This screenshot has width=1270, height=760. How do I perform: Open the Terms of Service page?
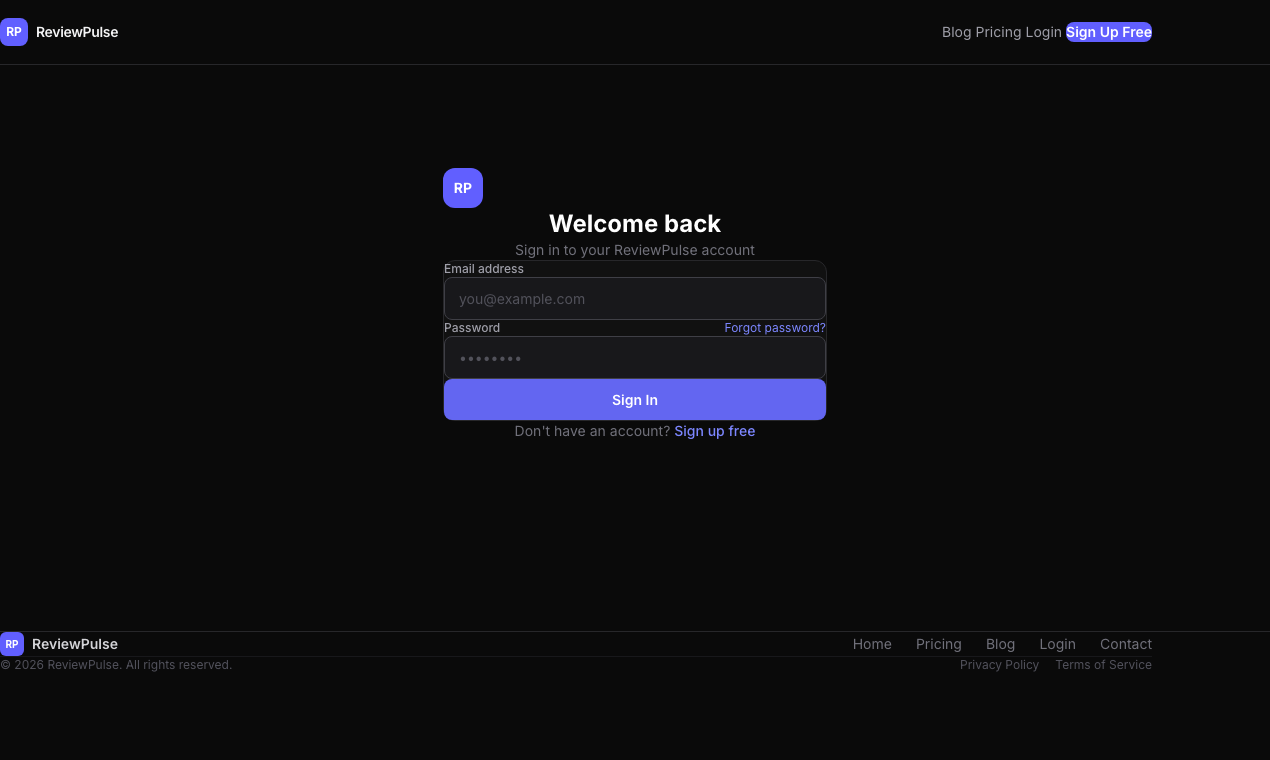[x=1103, y=664]
